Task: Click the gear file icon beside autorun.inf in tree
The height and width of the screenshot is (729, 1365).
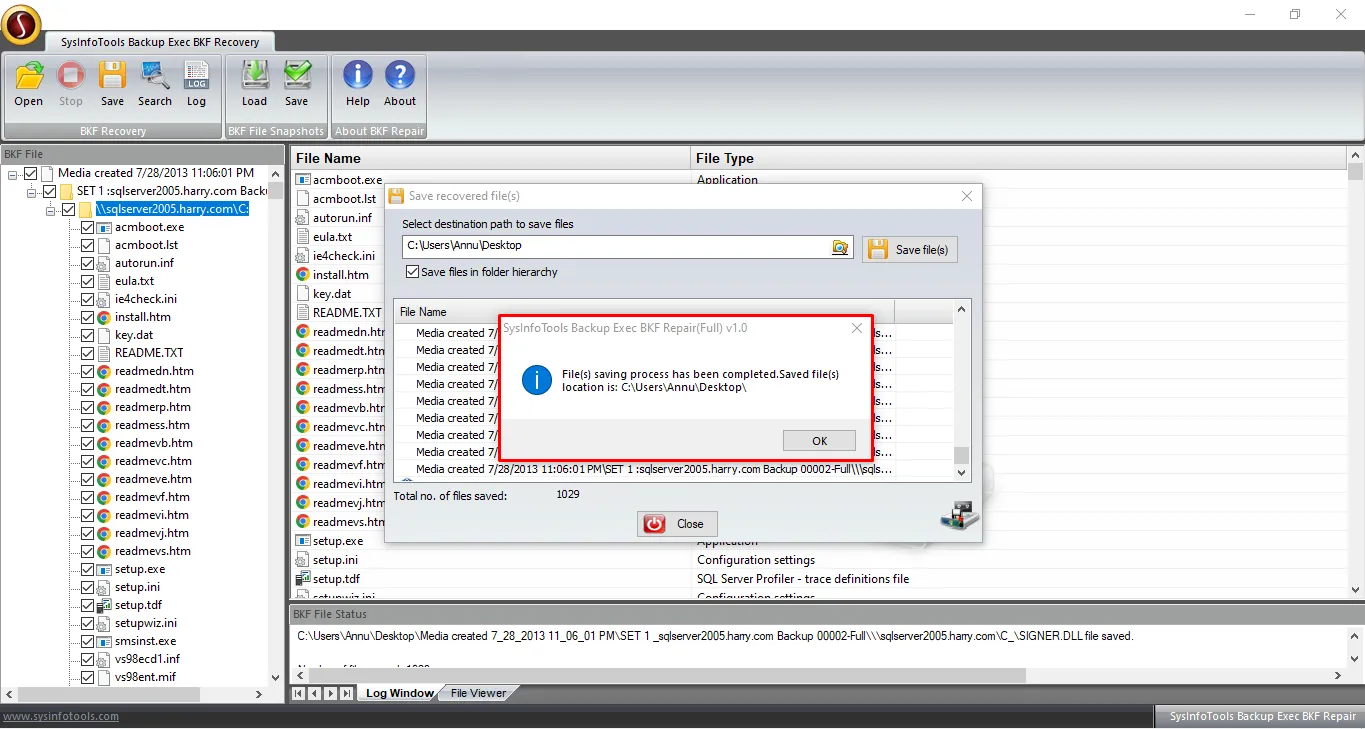Action: click(103, 263)
